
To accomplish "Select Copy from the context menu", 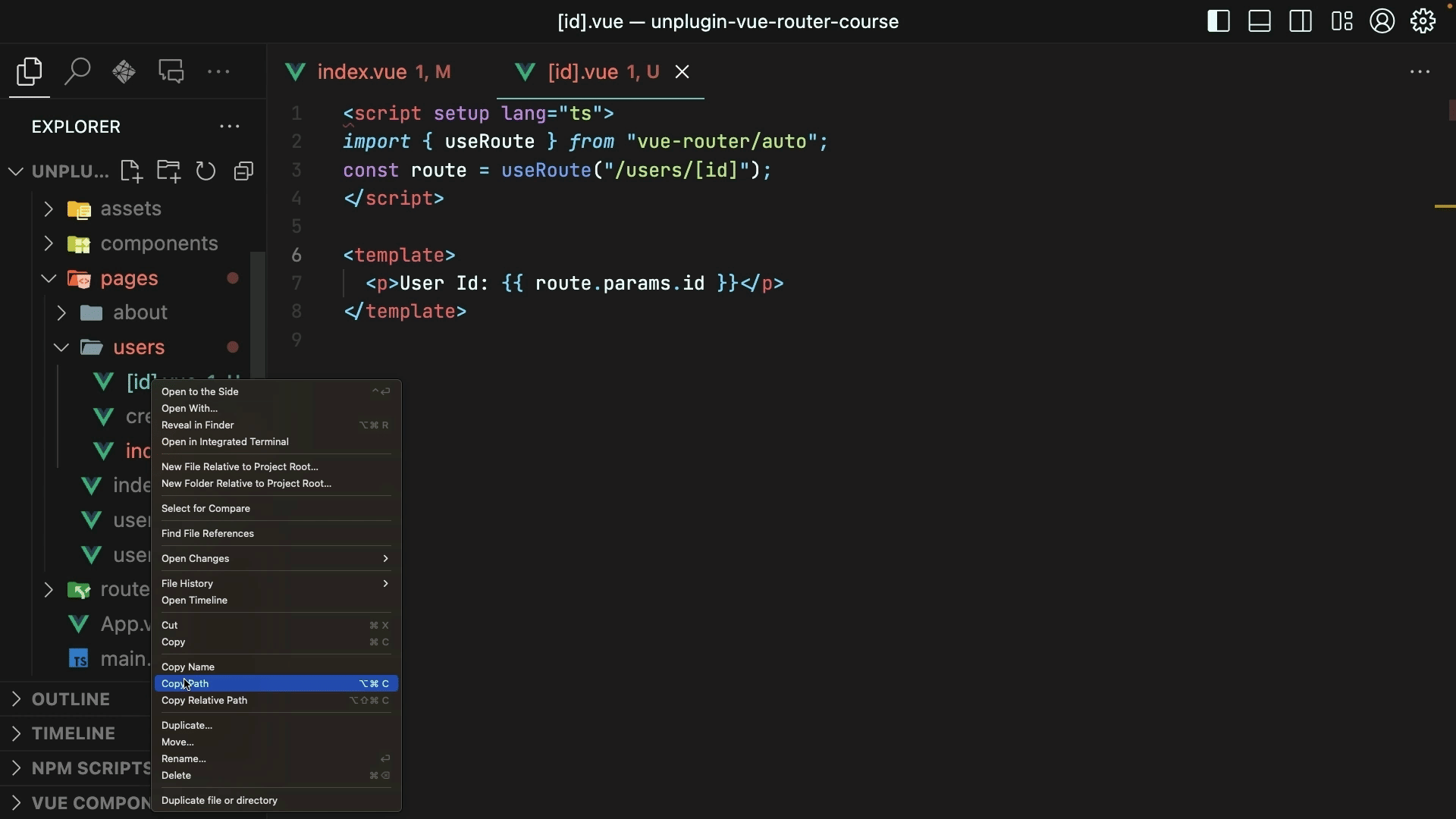I will pyautogui.click(x=276, y=642).
